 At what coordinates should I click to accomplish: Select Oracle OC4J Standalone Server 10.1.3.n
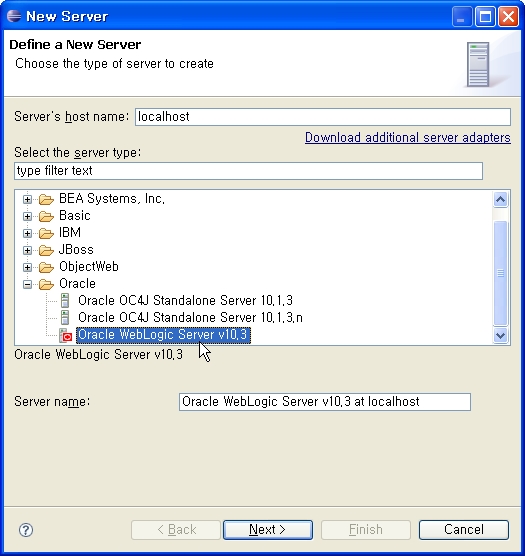pyautogui.click(x=190, y=318)
